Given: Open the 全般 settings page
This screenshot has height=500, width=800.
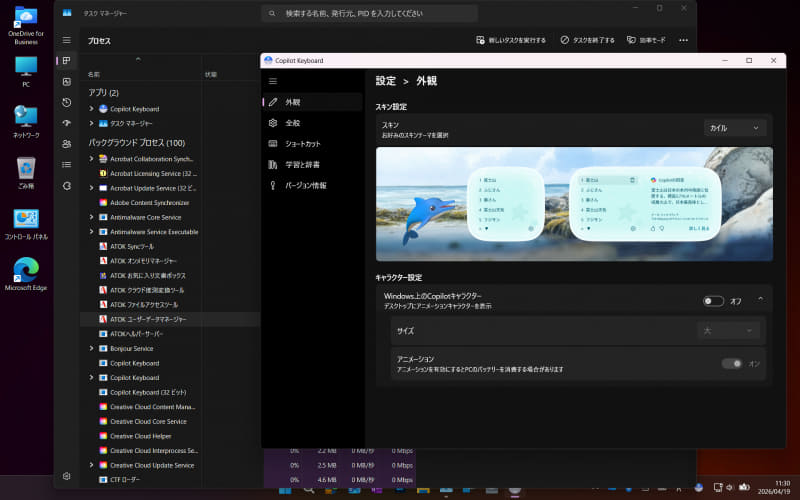Looking at the screenshot, I should (312, 123).
